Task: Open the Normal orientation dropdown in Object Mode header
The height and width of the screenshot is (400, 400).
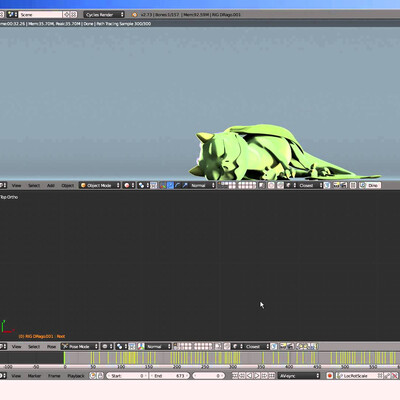Action: tap(202, 185)
